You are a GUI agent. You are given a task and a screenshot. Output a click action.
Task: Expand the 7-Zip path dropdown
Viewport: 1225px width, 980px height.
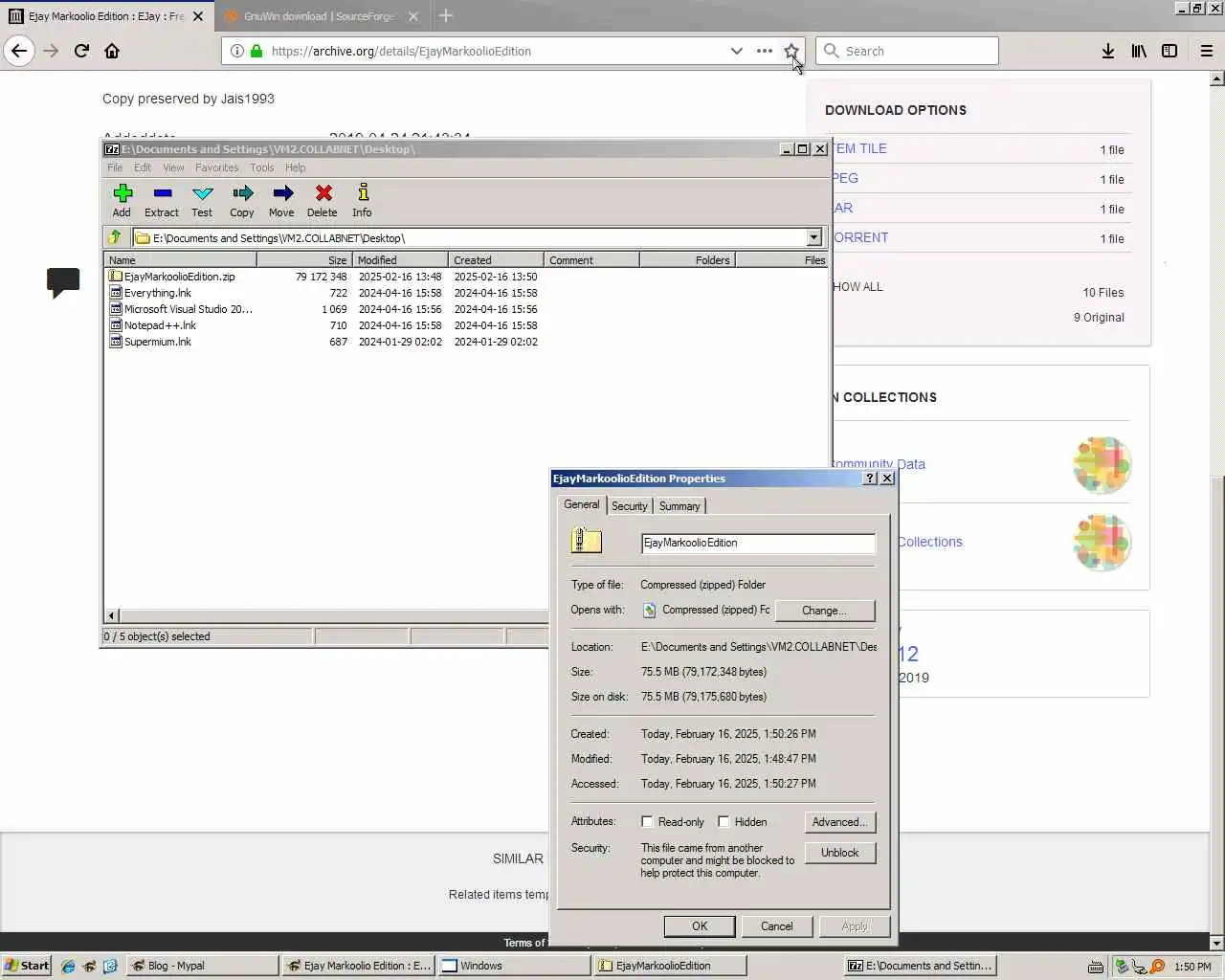813,237
